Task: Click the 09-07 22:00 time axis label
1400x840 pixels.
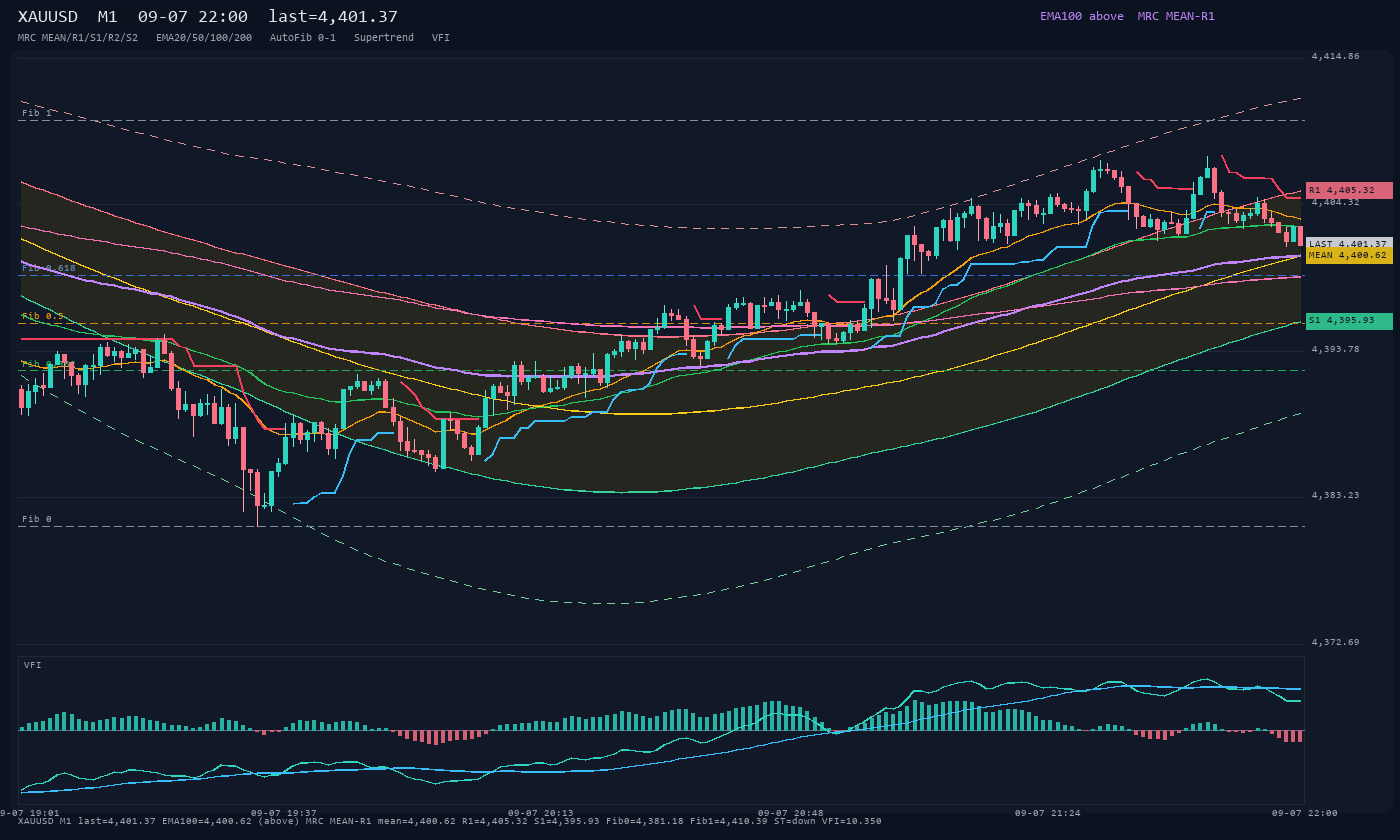Action: pos(1304,813)
